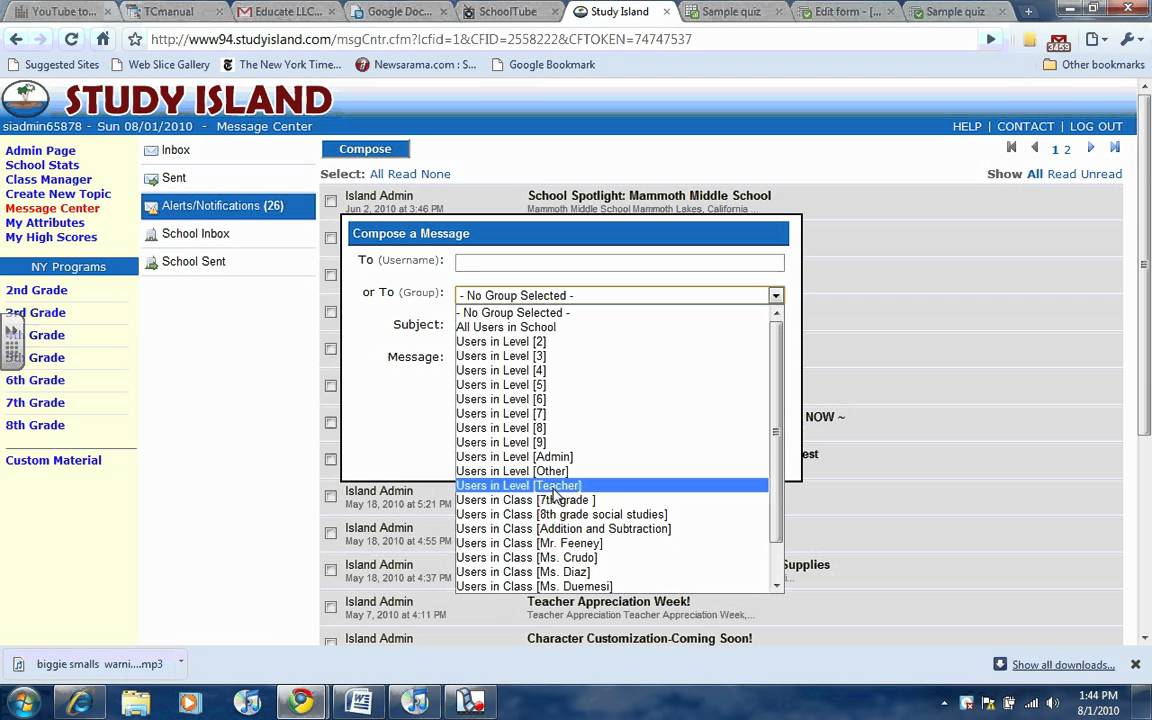
Task: Click the To (Username) input field
Action: (619, 262)
